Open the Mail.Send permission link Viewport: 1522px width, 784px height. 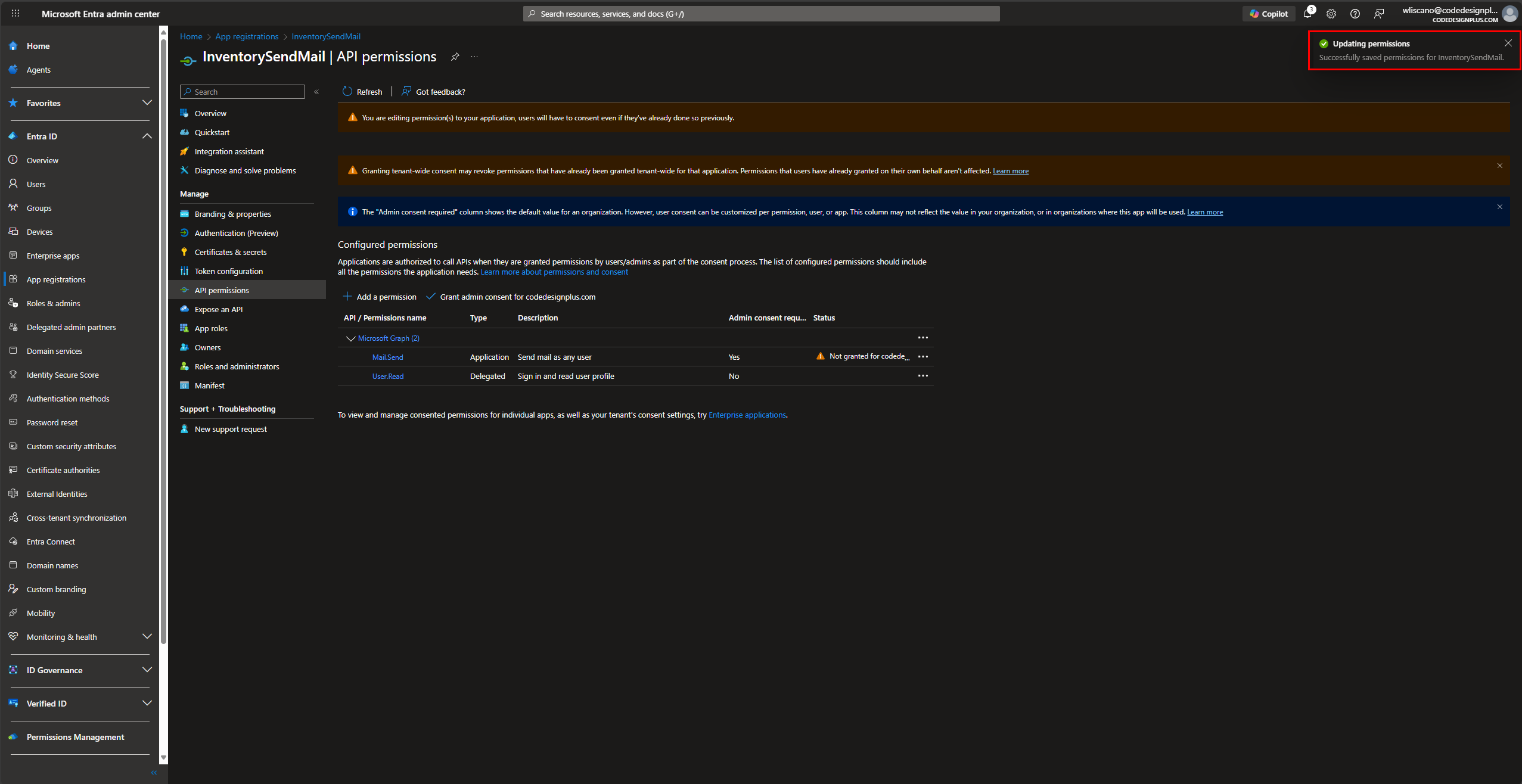[x=387, y=357]
